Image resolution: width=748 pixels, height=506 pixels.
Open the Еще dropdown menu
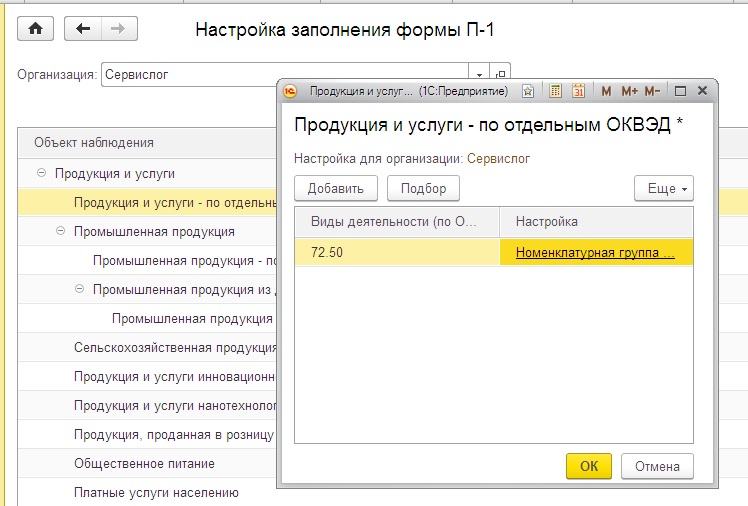(x=664, y=188)
